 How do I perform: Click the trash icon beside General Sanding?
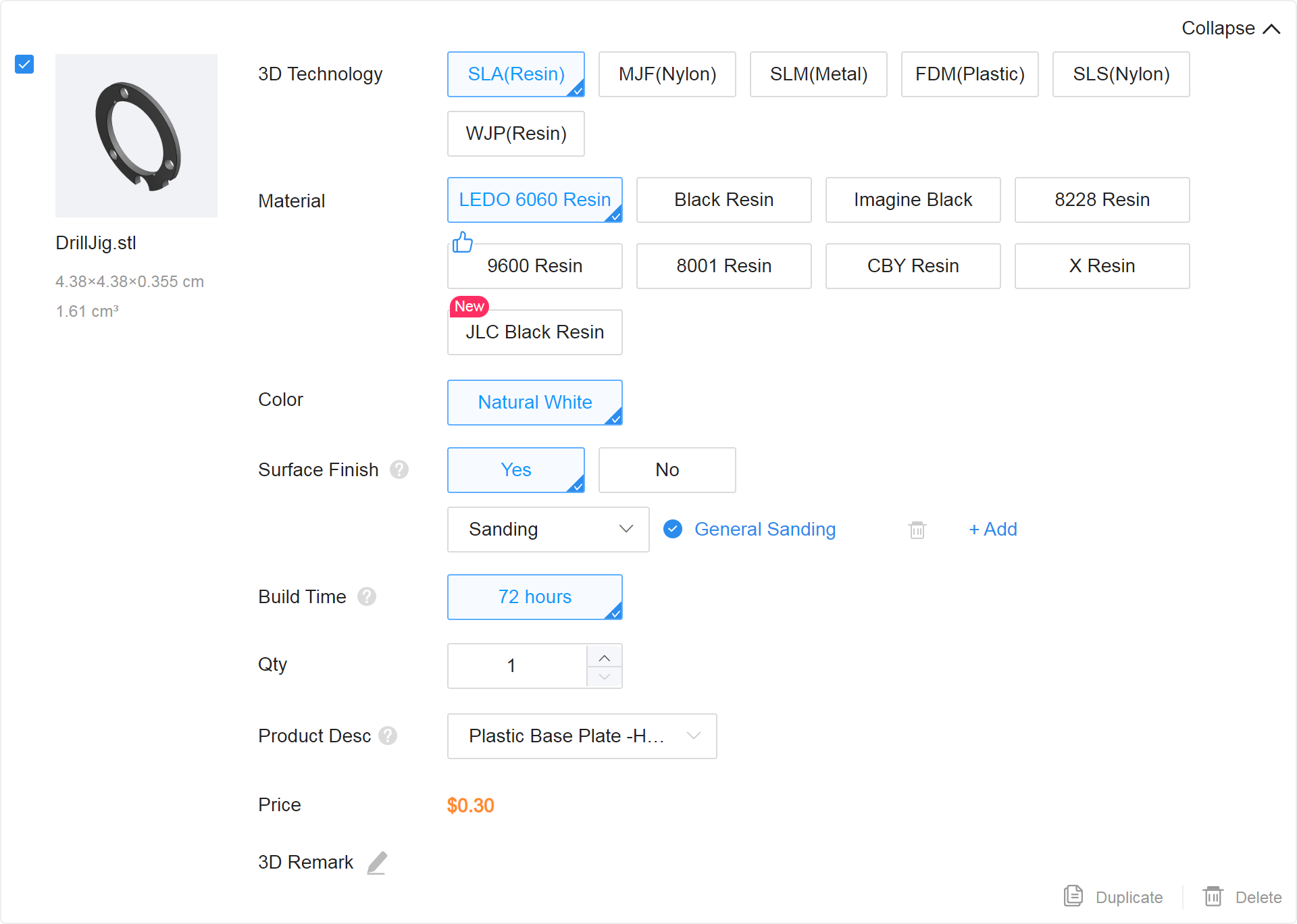click(x=917, y=530)
